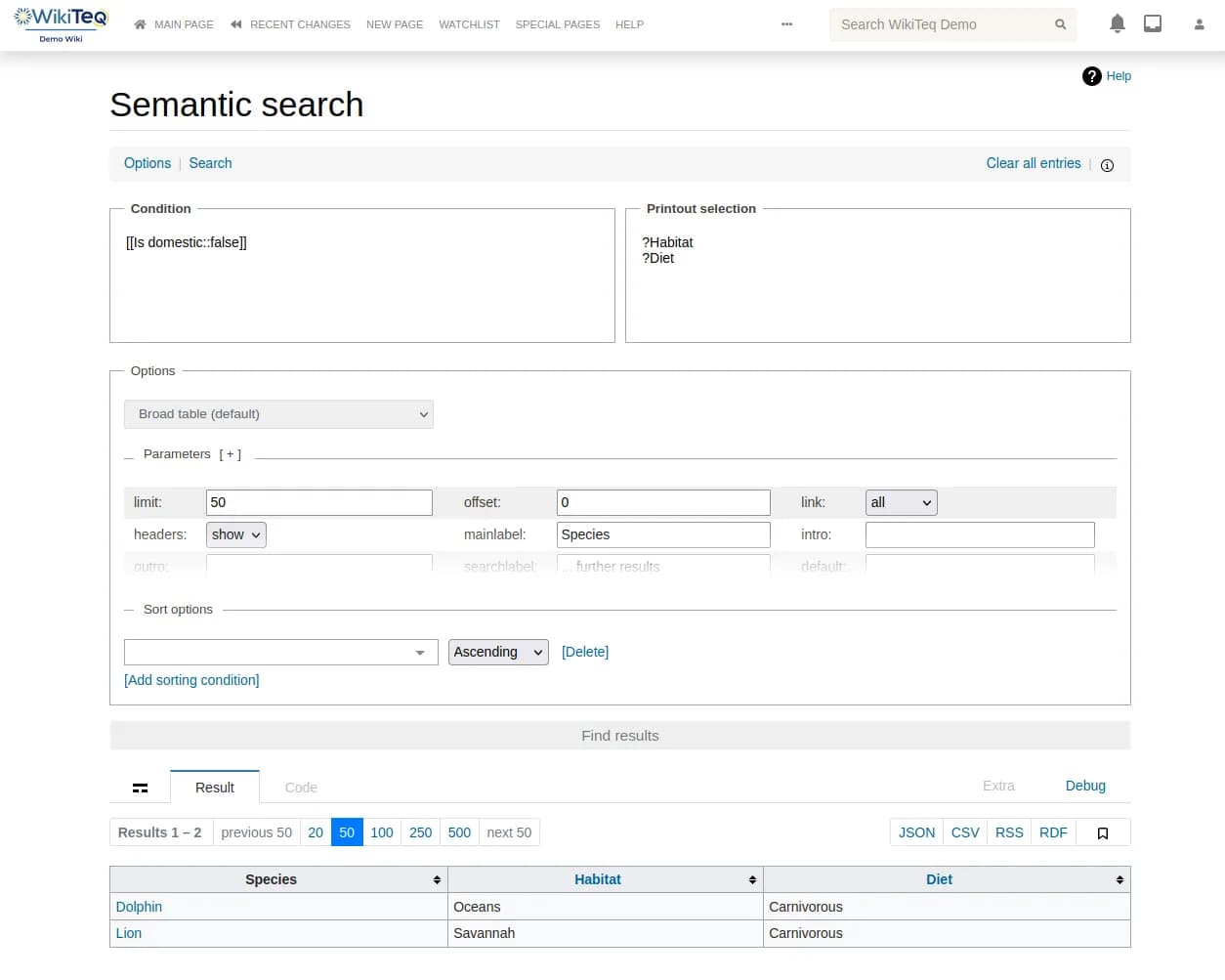
Task: Click the bookmark icon next to RDF
Action: tap(1103, 832)
